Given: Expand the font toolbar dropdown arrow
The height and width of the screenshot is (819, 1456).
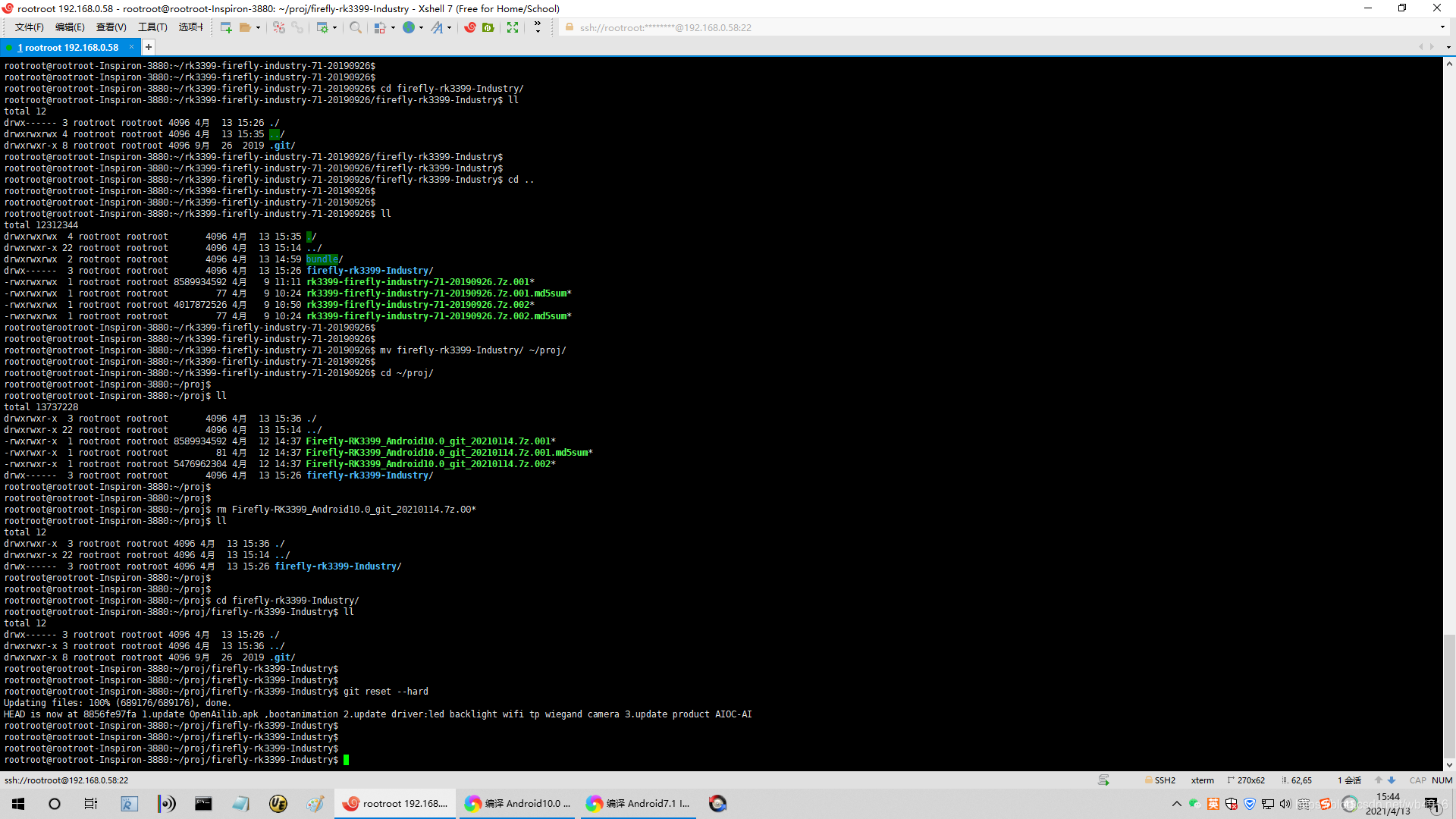Looking at the screenshot, I should [x=450, y=27].
